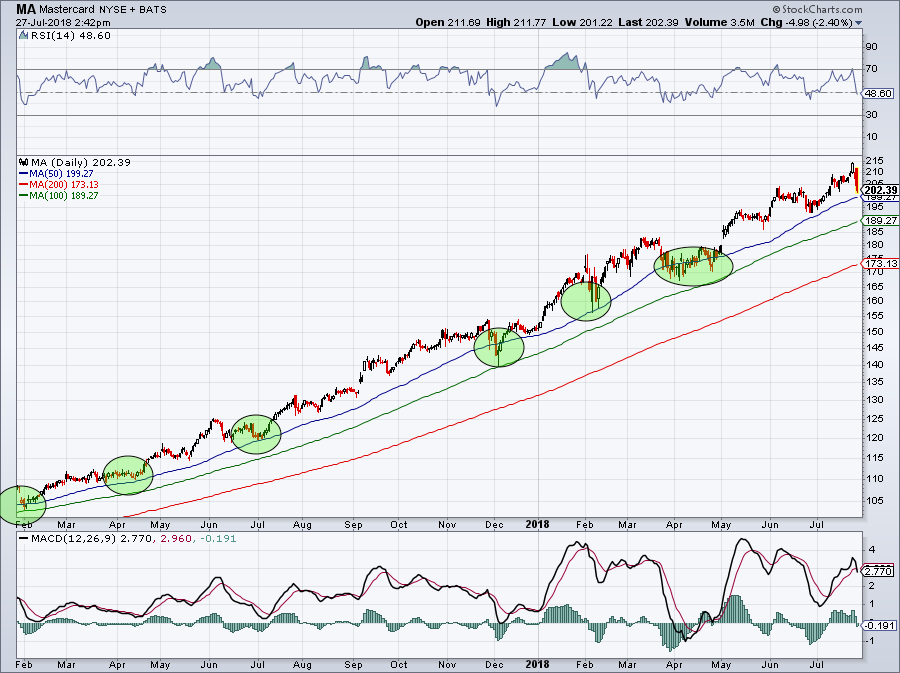This screenshot has height=673, width=900.
Task: Select the Low 201.22 value
Action: tap(583, 23)
